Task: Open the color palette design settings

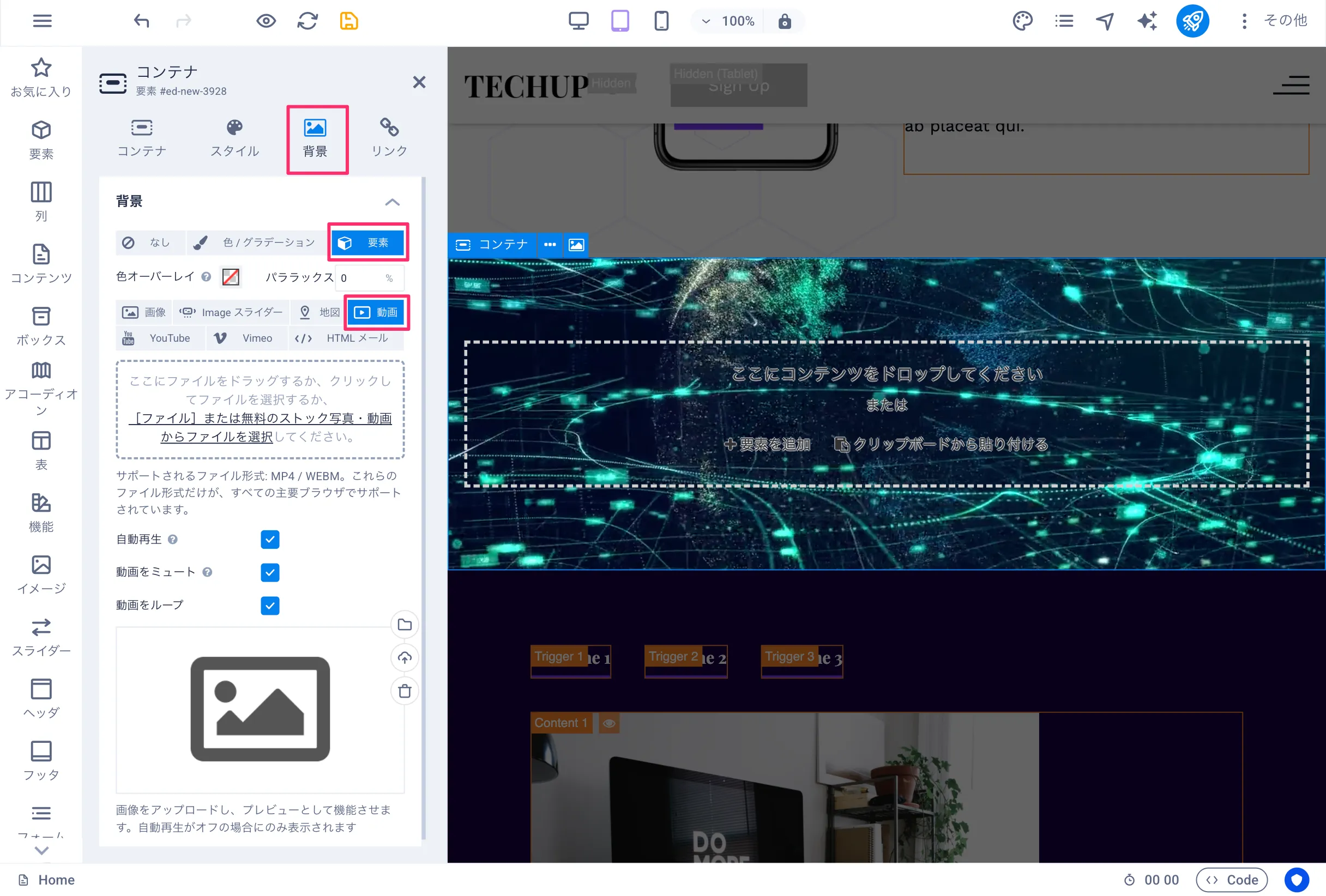Action: pyautogui.click(x=1022, y=21)
